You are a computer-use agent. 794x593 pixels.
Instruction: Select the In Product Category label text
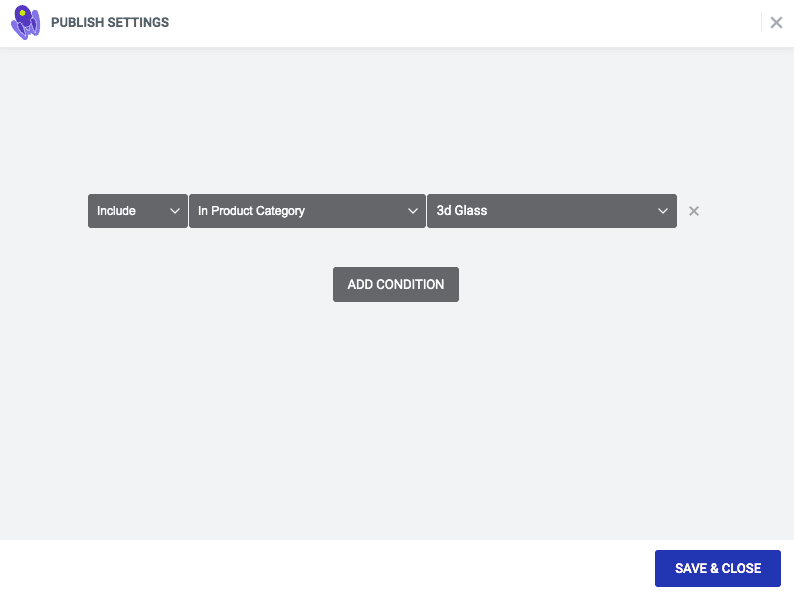point(251,211)
